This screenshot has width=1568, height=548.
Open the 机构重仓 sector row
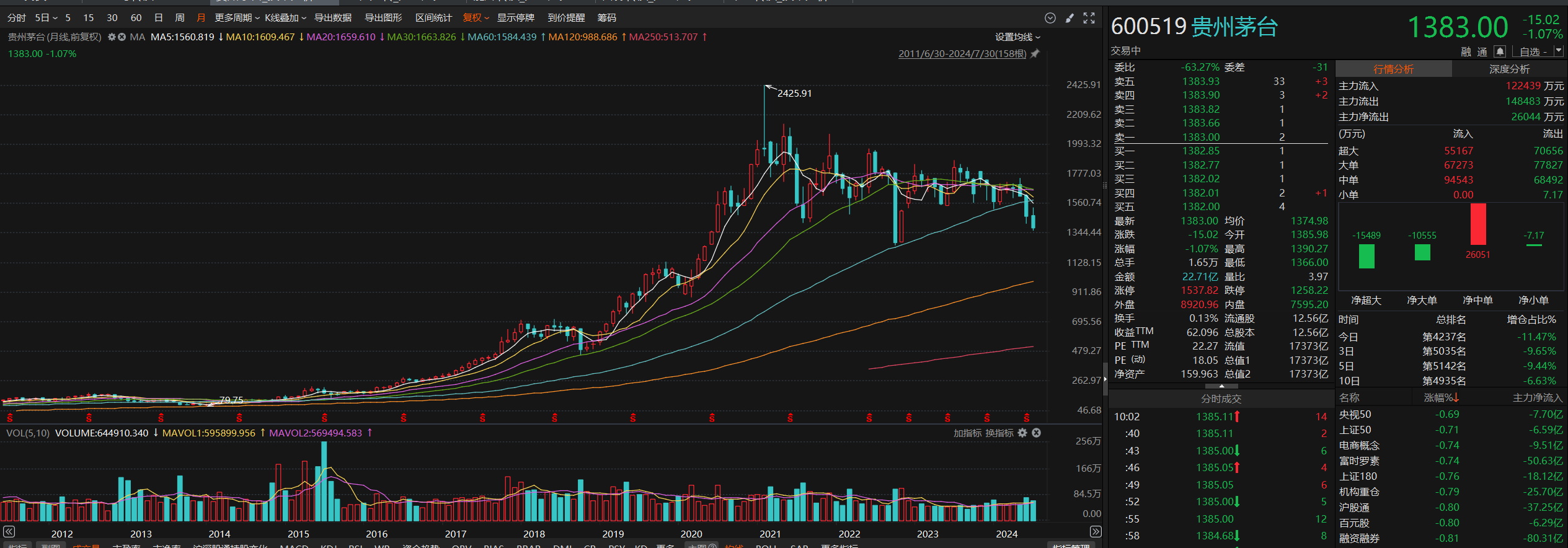(1451, 492)
